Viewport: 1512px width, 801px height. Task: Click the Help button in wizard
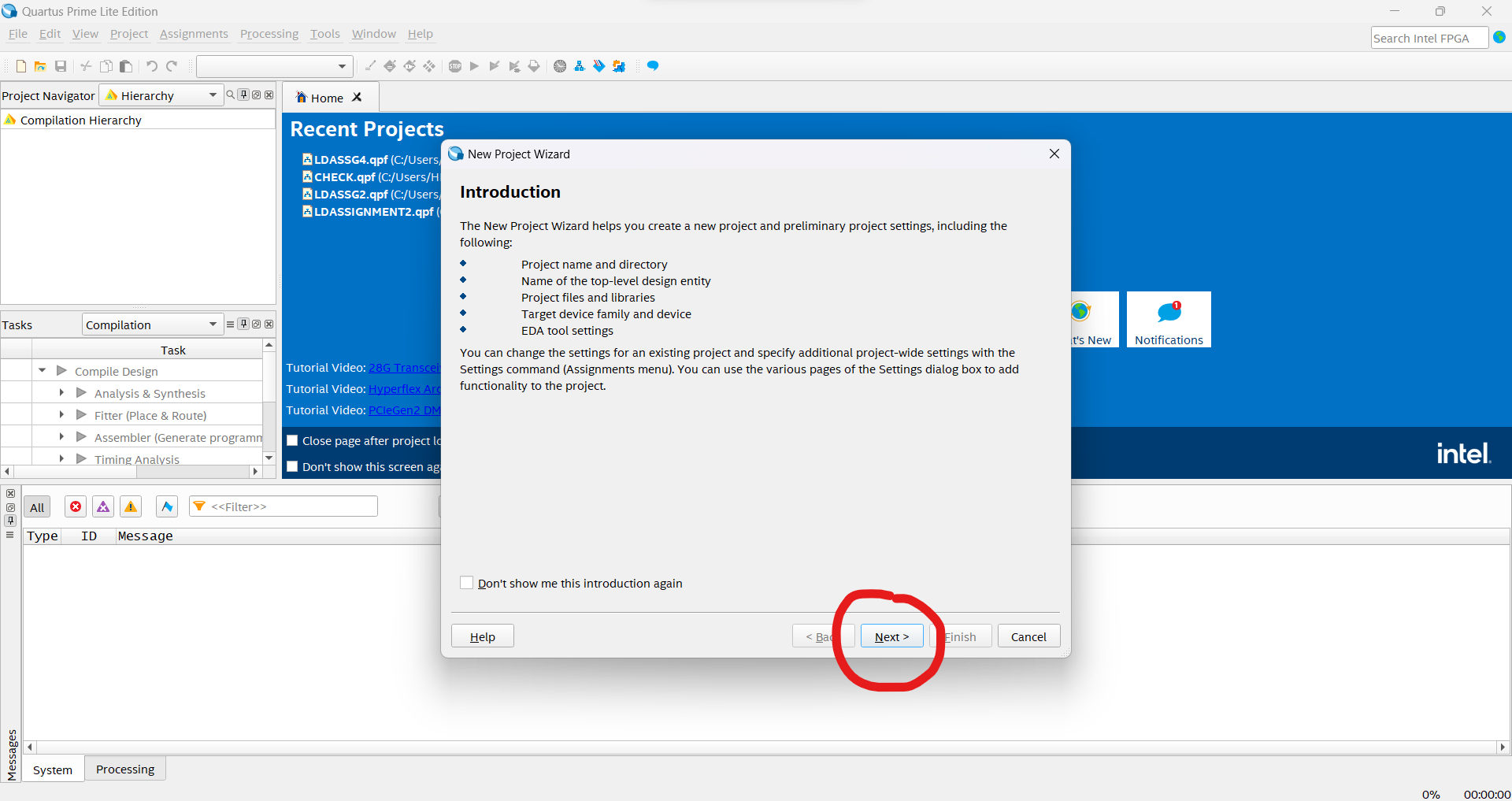pos(483,636)
